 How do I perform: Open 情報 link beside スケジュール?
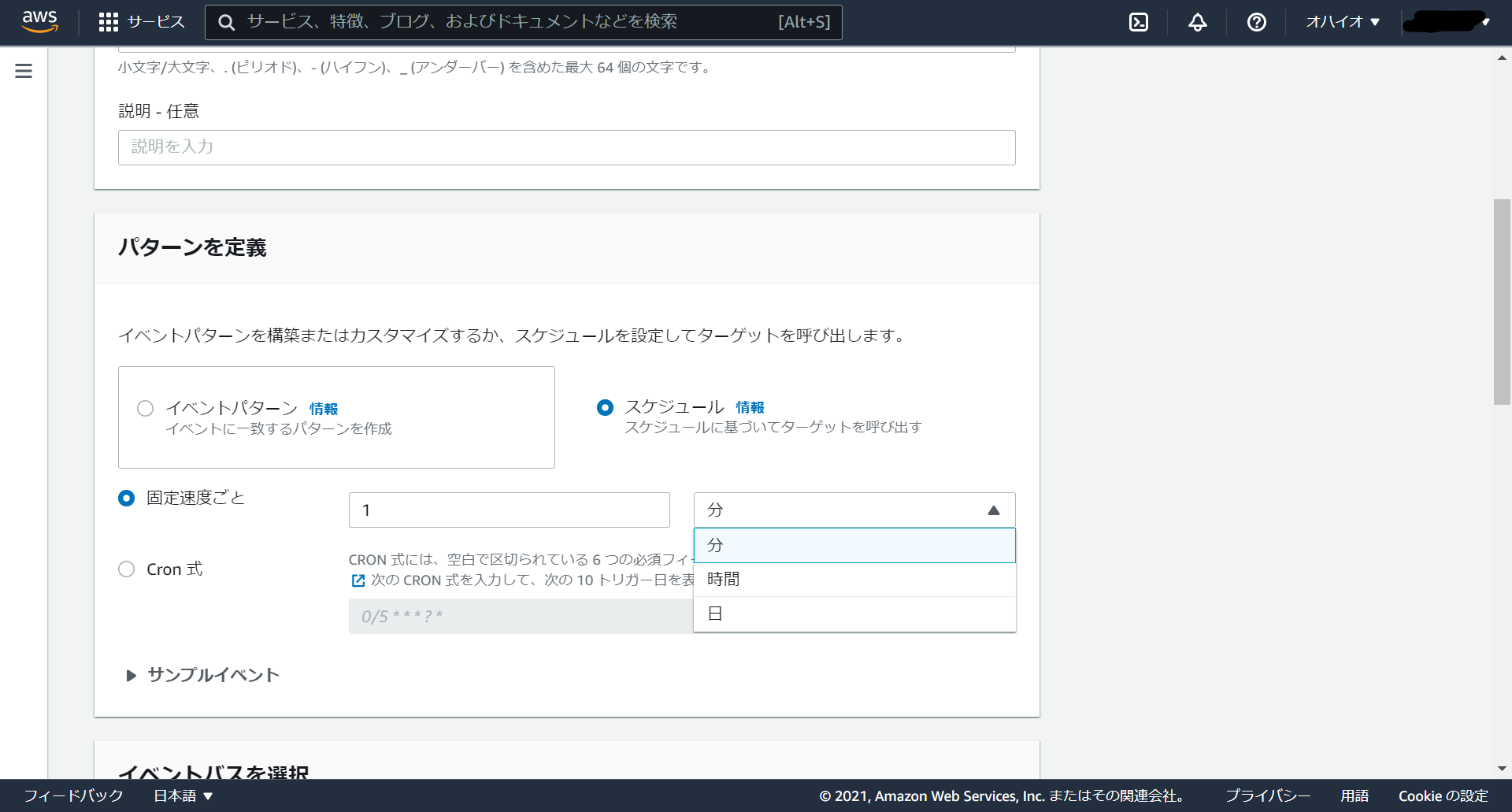pos(750,407)
